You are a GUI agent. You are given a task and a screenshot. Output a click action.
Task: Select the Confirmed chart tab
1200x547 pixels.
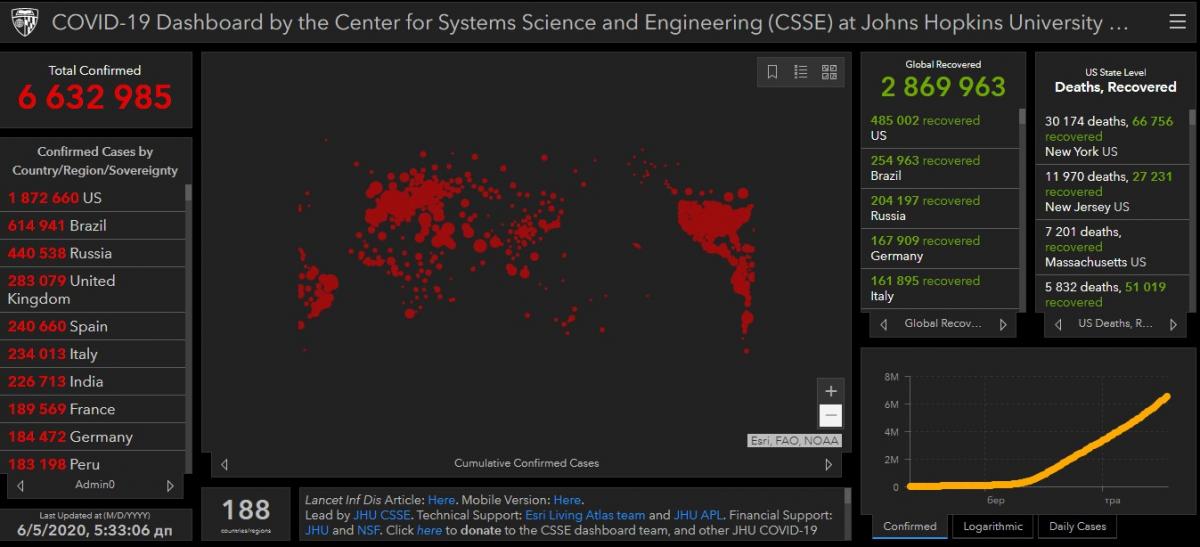[909, 526]
